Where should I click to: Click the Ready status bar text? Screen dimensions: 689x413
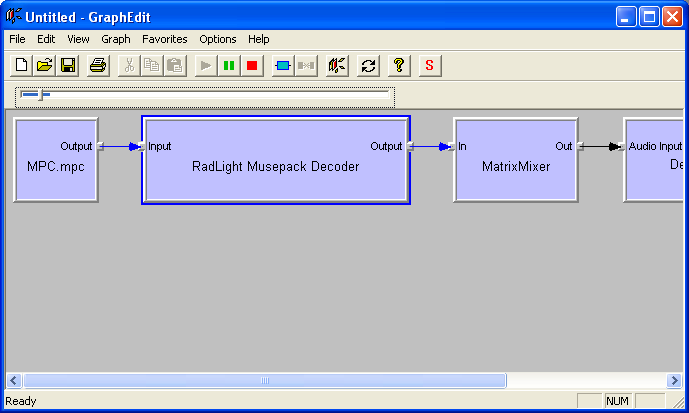(21, 401)
